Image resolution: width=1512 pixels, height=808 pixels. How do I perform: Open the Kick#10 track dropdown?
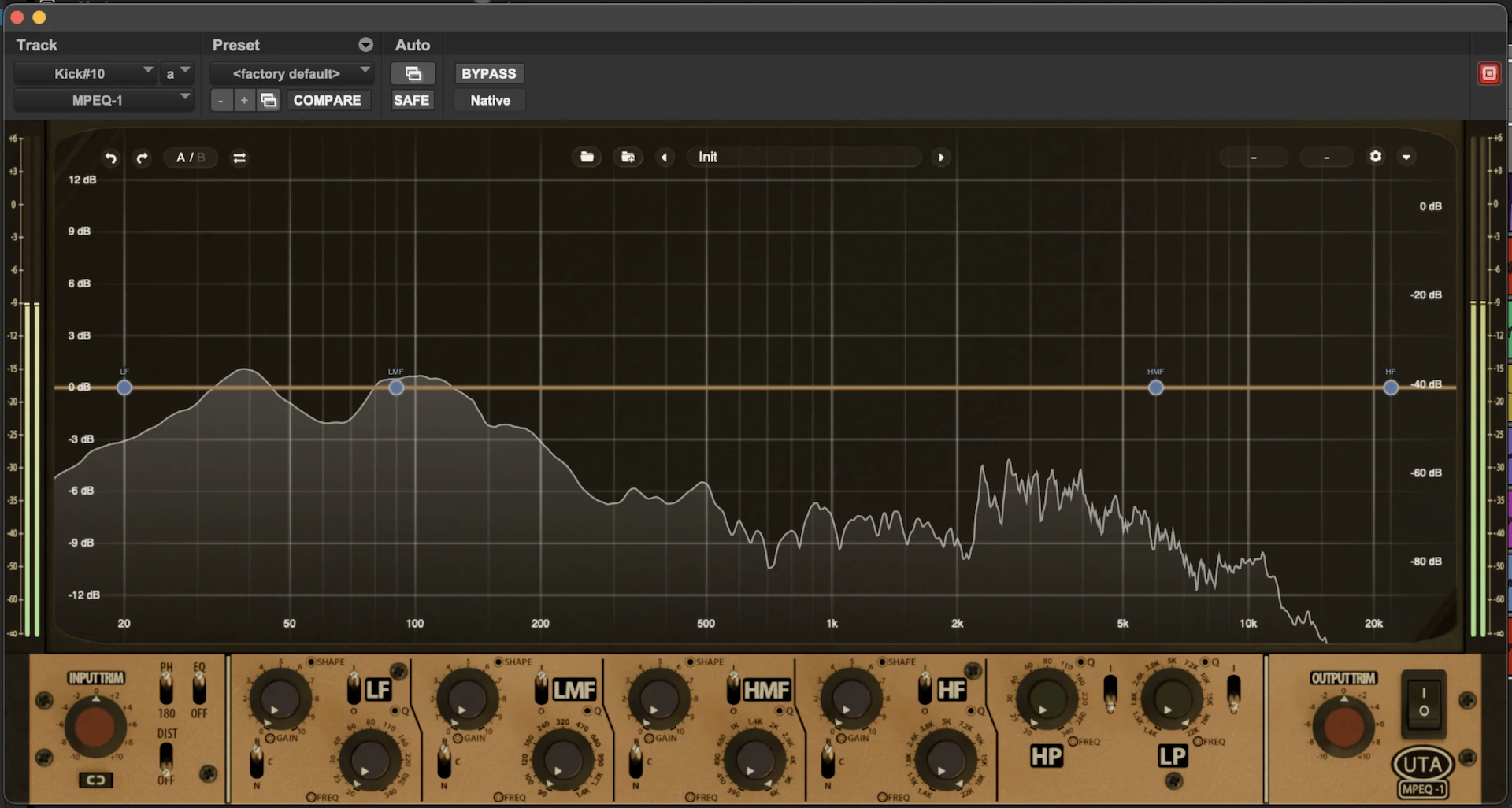pyautogui.click(x=86, y=73)
